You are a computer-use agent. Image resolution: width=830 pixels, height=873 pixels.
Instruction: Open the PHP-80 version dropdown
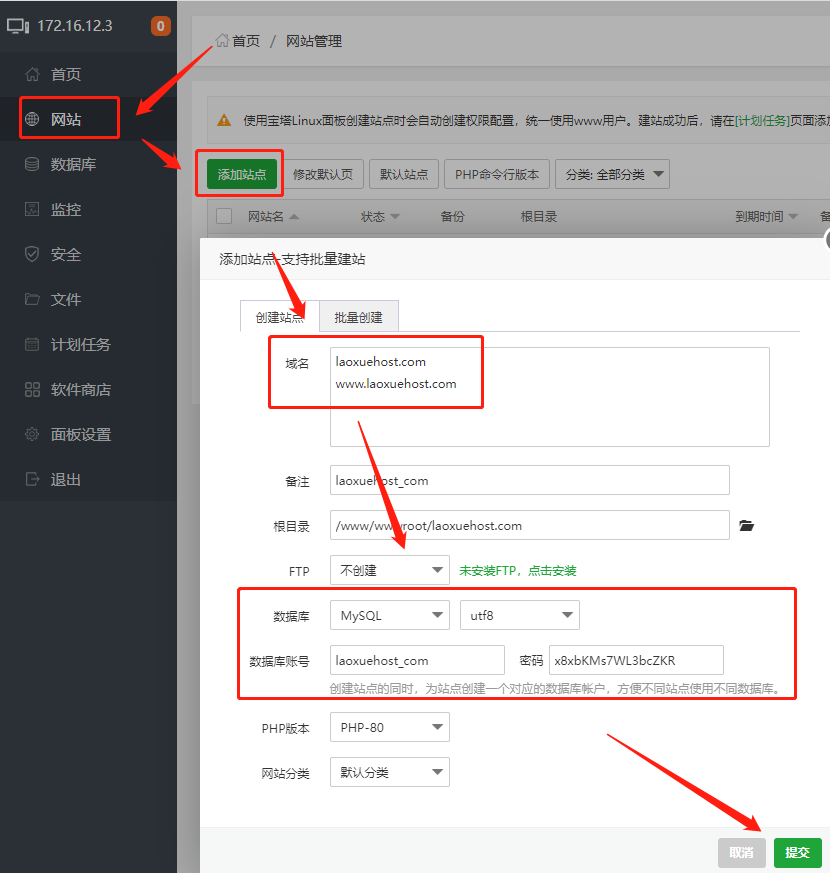(389, 728)
